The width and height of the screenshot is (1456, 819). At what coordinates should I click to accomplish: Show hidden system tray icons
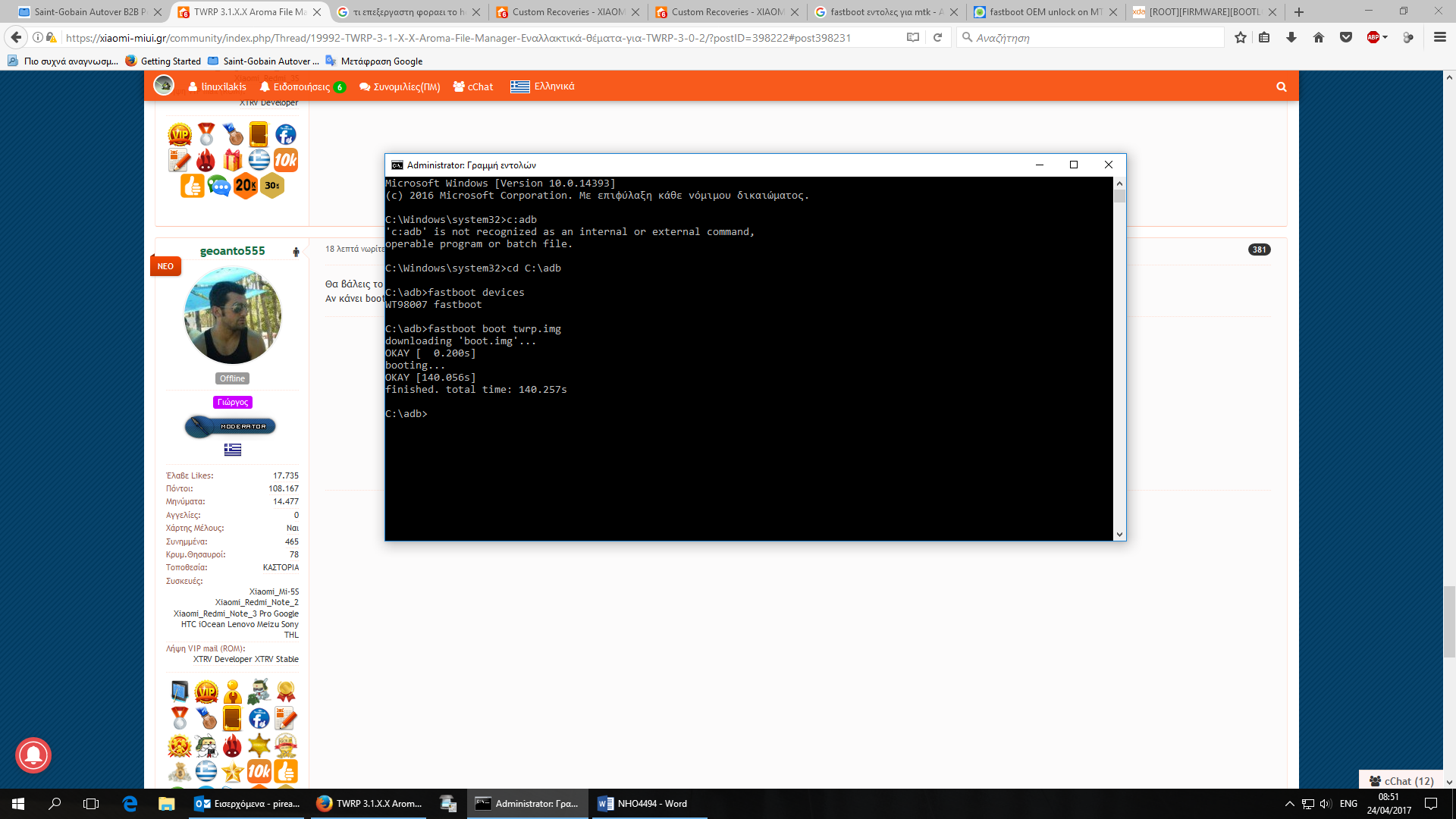coord(1289,804)
